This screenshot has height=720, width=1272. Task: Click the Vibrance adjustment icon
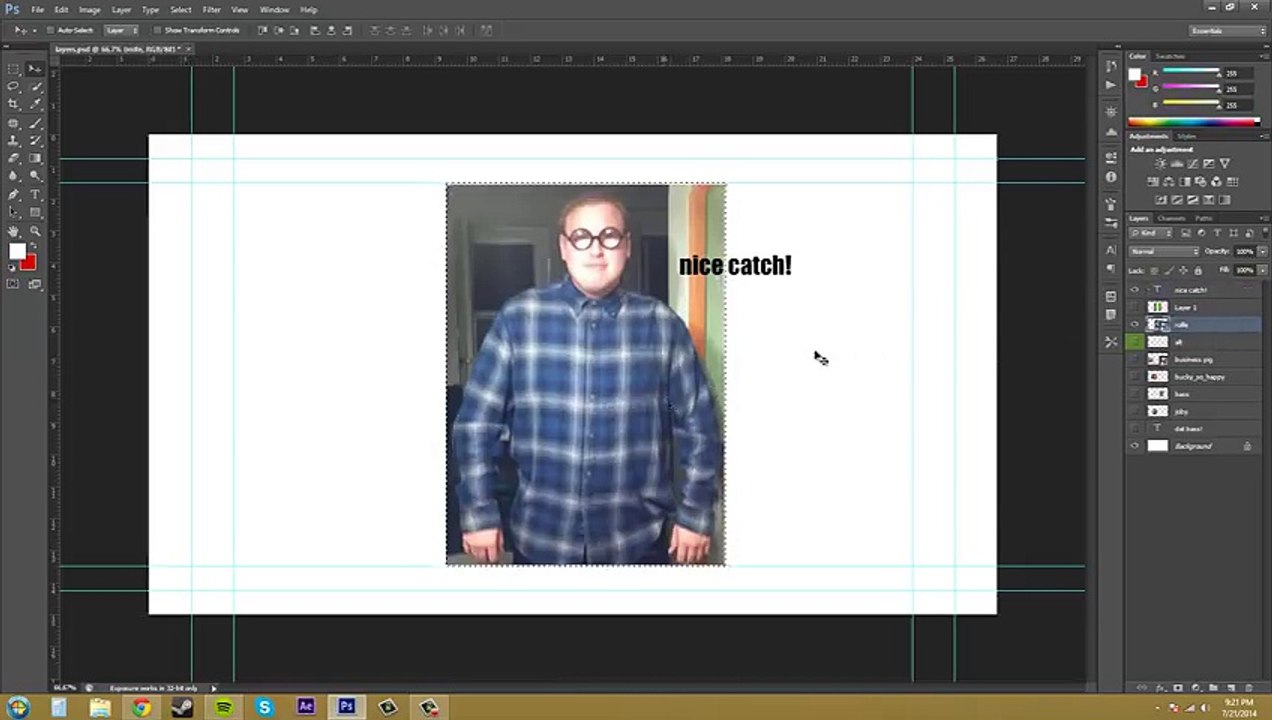pos(1224,164)
